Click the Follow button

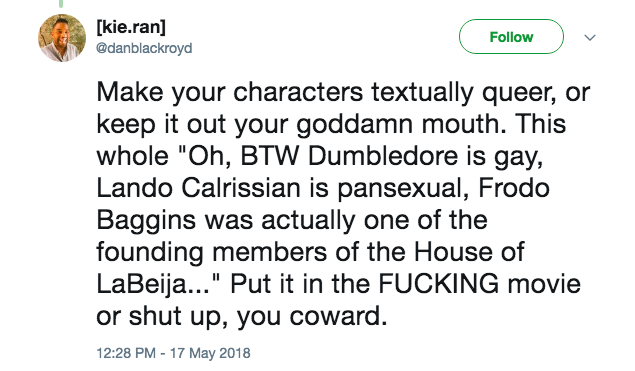[x=511, y=37]
